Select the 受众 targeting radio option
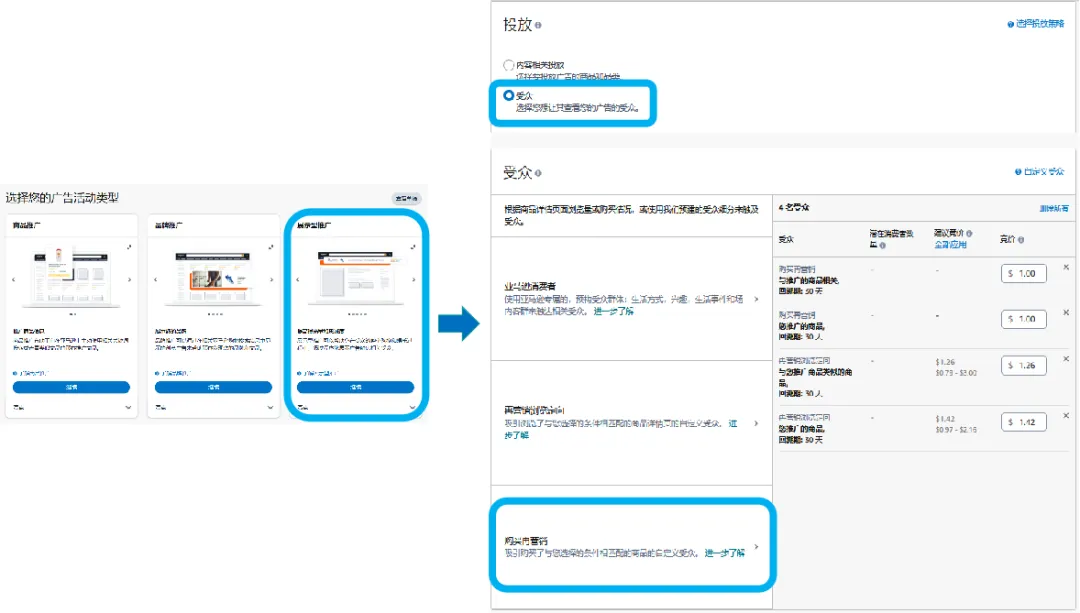Viewport: 1080px width, 613px height. (508, 96)
